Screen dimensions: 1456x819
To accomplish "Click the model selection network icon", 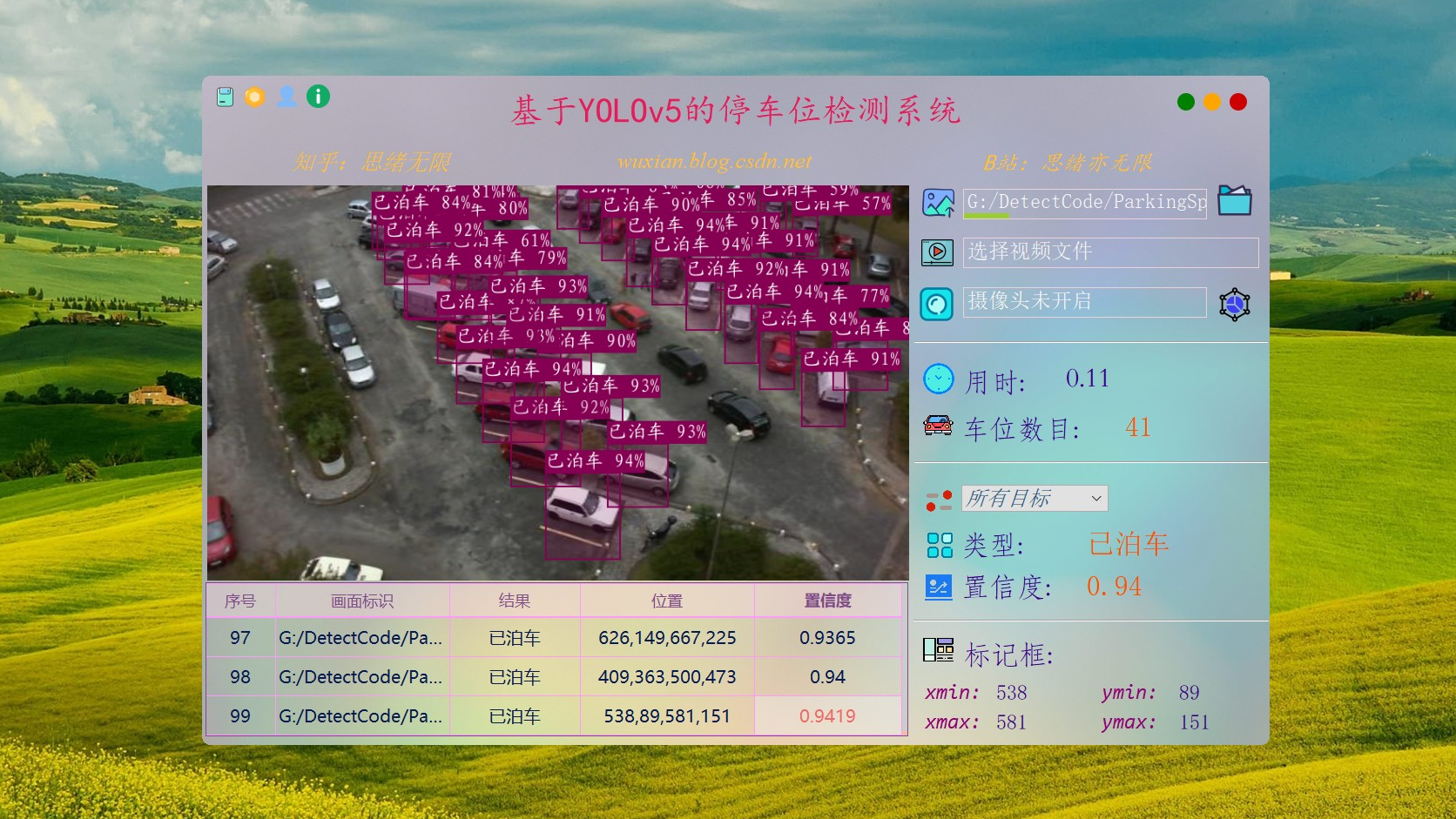I will coord(1234,304).
